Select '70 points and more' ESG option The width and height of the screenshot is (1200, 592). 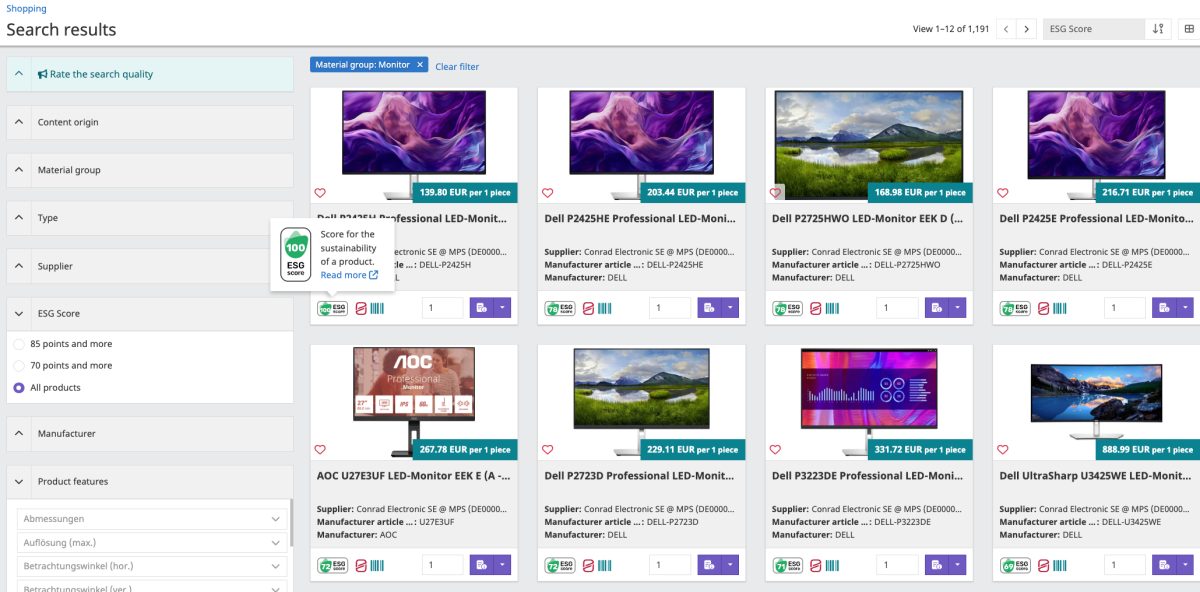pos(19,366)
